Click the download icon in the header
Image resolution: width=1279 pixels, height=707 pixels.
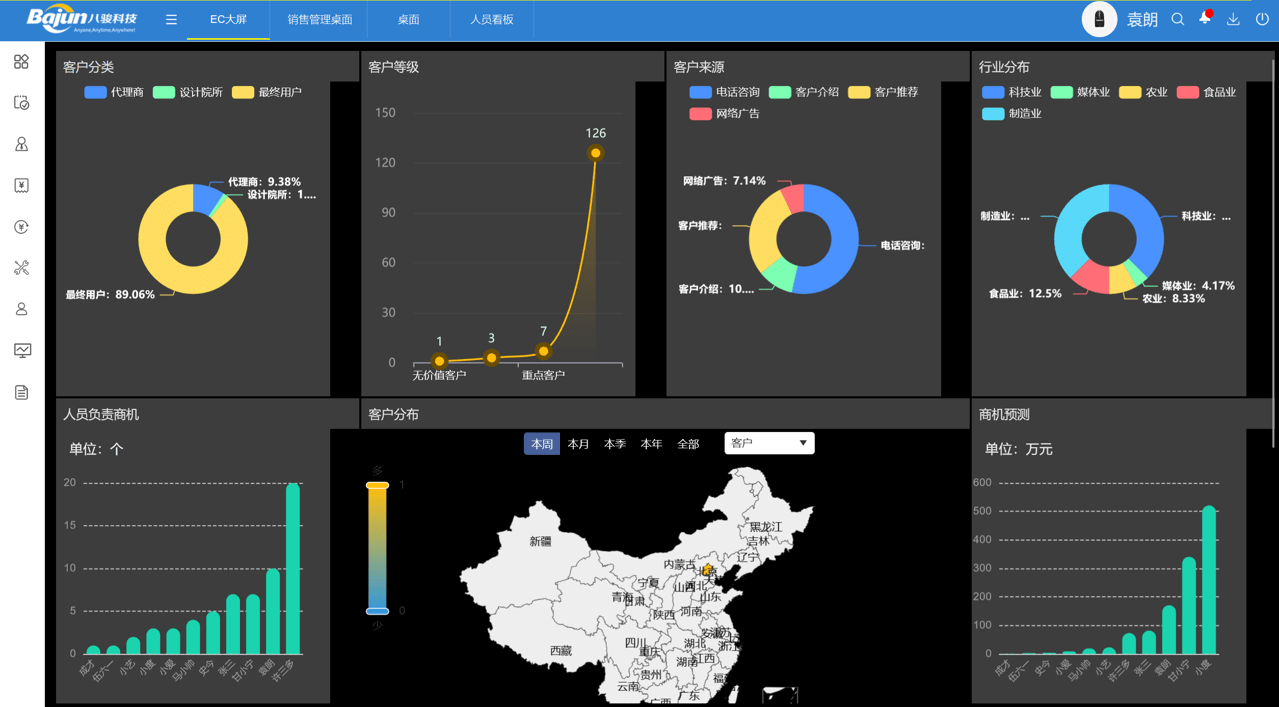click(x=1233, y=20)
